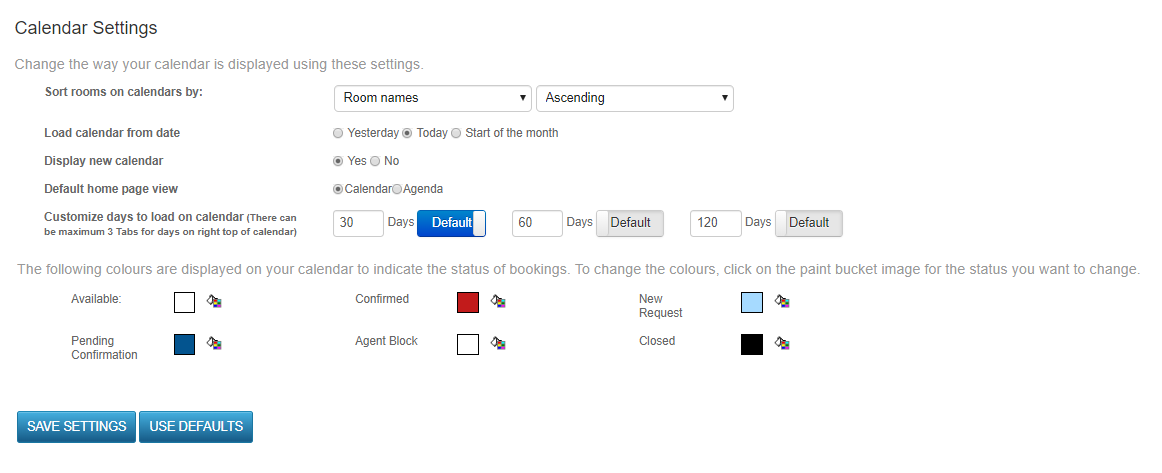Open paint bucket for New Request colour
Screen dimensions: 1162x473
tap(782, 301)
